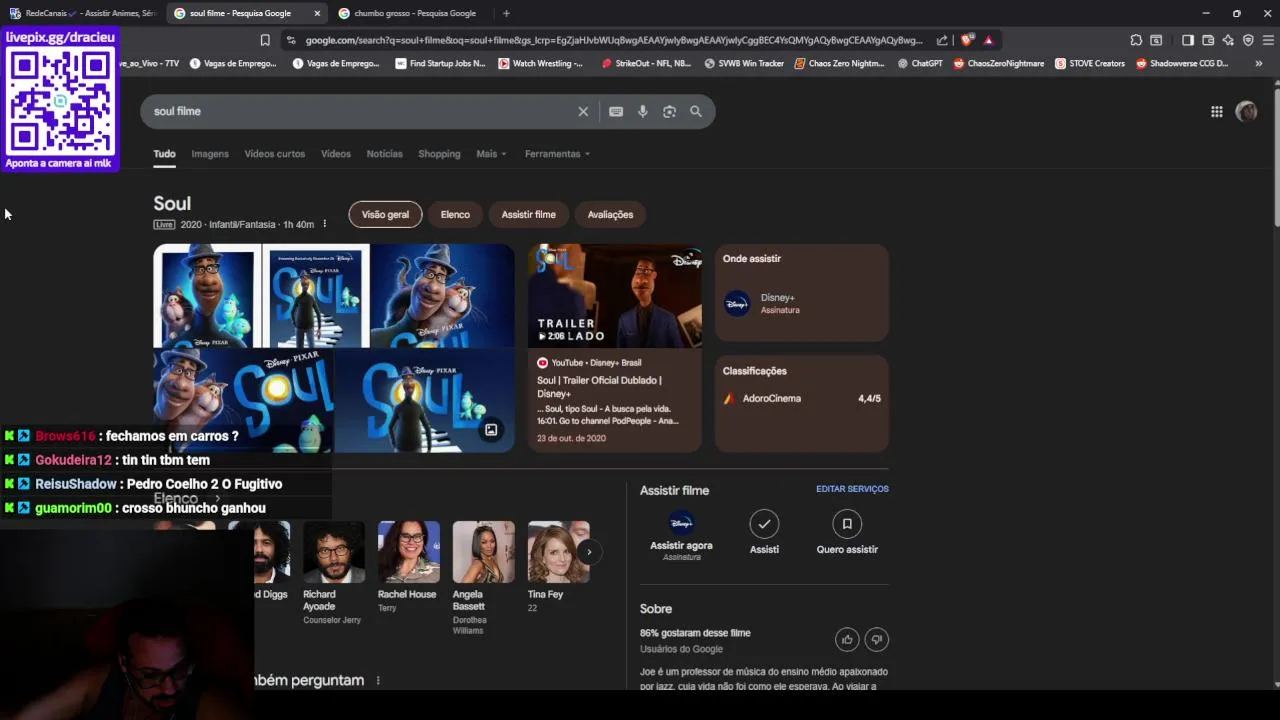Switch to the RedeCanais browser tab
Image resolution: width=1280 pixels, height=720 pixels.
(x=82, y=13)
